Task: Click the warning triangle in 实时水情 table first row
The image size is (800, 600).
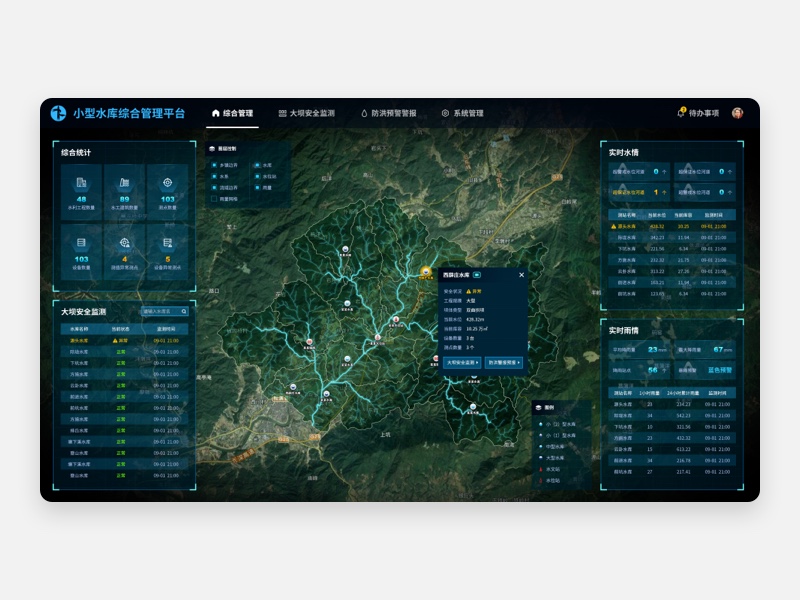Action: pyautogui.click(x=614, y=227)
